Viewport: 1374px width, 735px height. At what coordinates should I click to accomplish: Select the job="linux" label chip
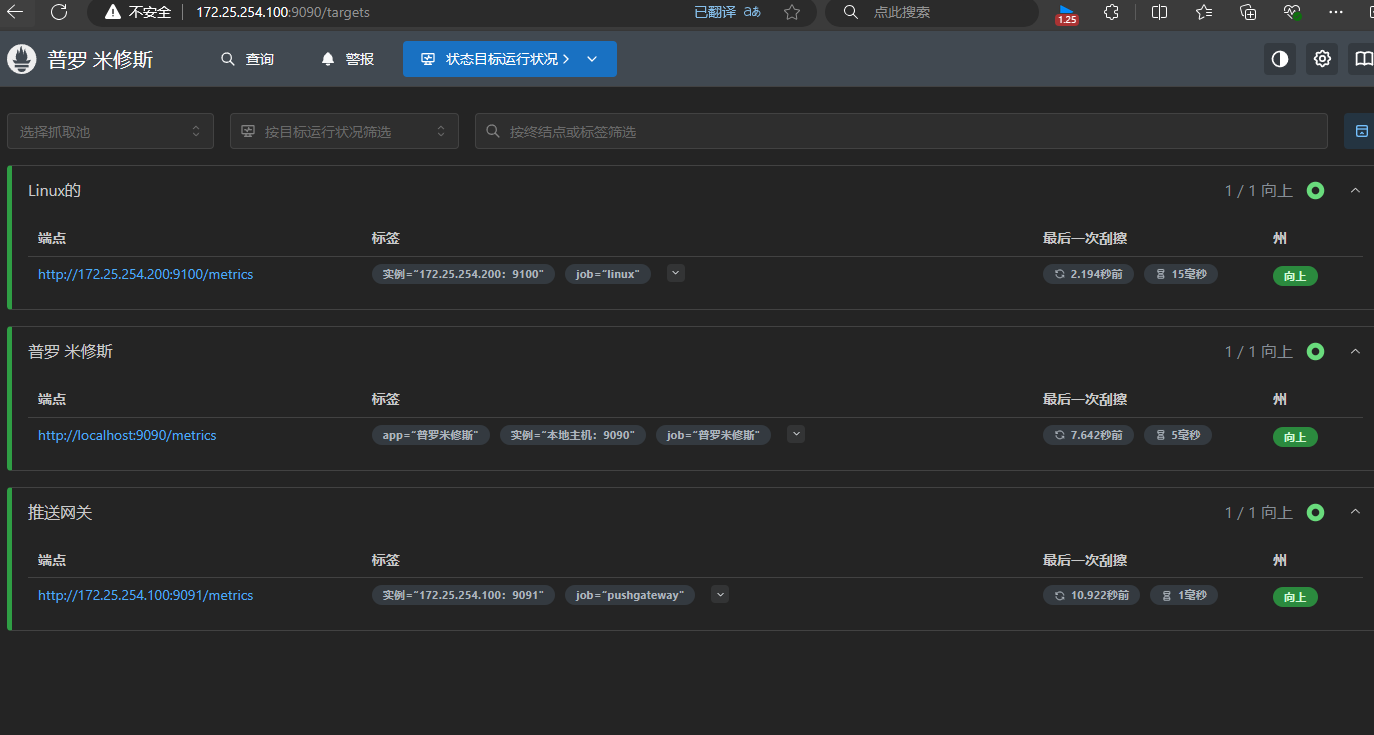tap(608, 274)
